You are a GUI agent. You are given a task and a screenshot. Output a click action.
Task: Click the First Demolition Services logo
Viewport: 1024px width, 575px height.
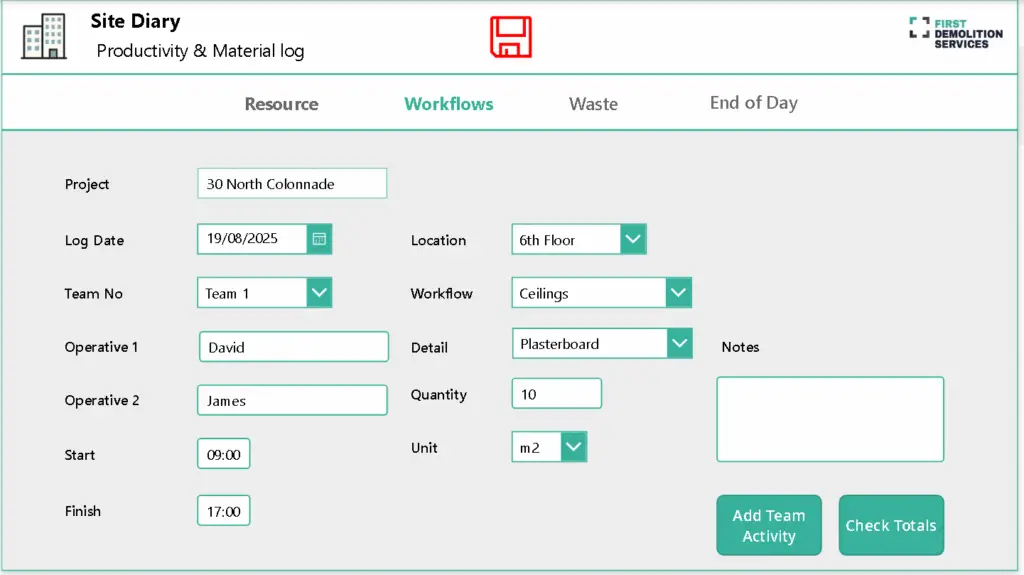point(955,33)
